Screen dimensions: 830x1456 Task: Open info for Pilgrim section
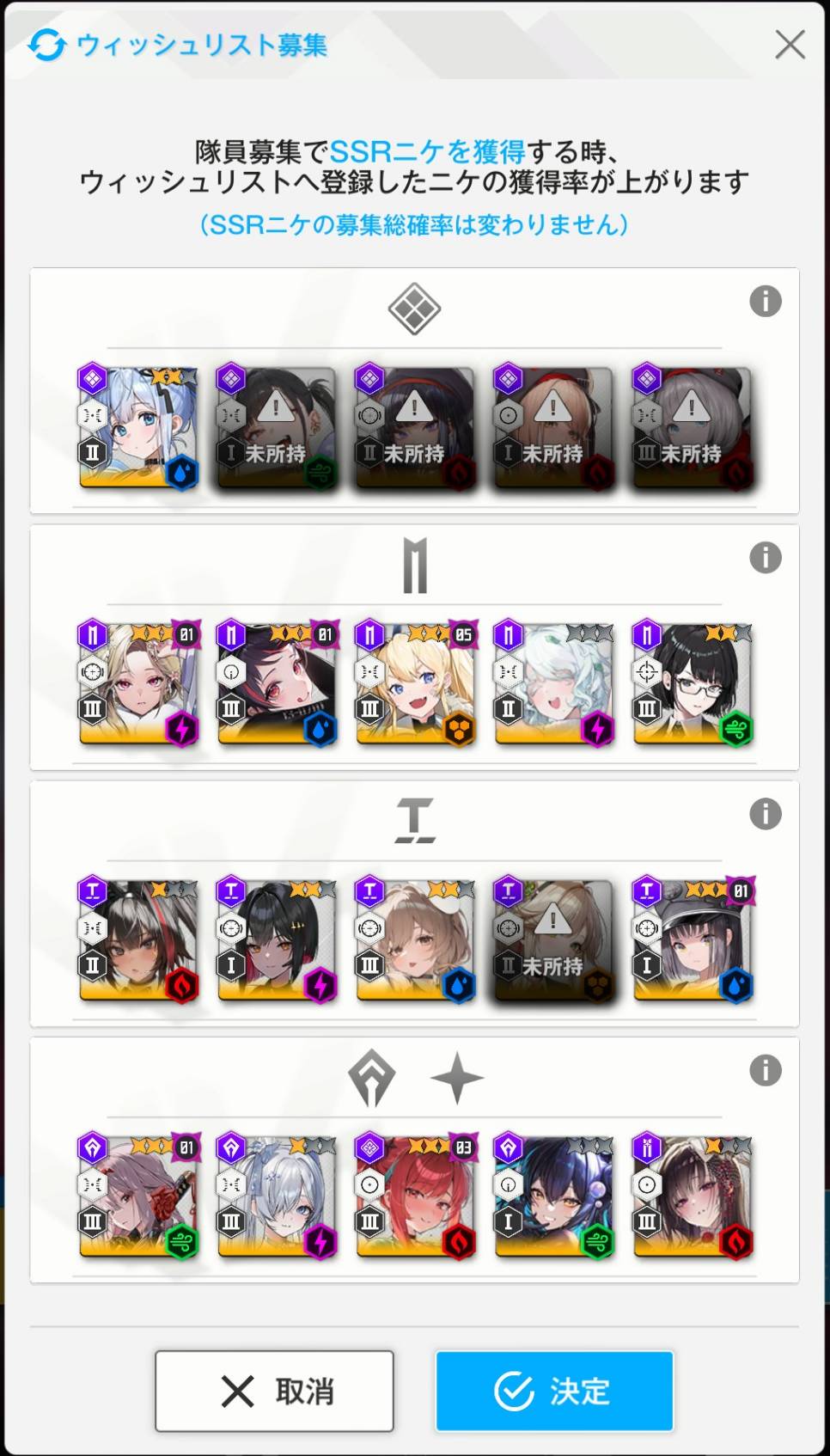765,1070
